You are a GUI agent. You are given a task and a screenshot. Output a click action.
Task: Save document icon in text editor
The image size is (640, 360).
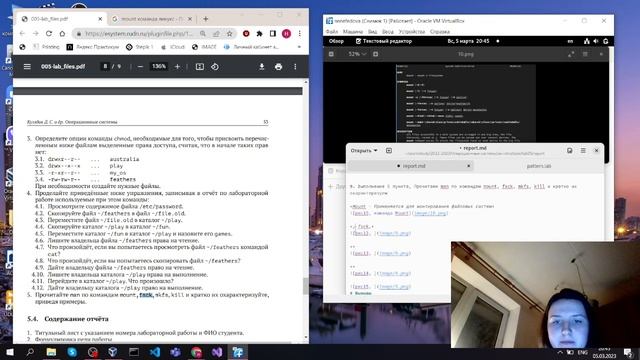(569, 151)
